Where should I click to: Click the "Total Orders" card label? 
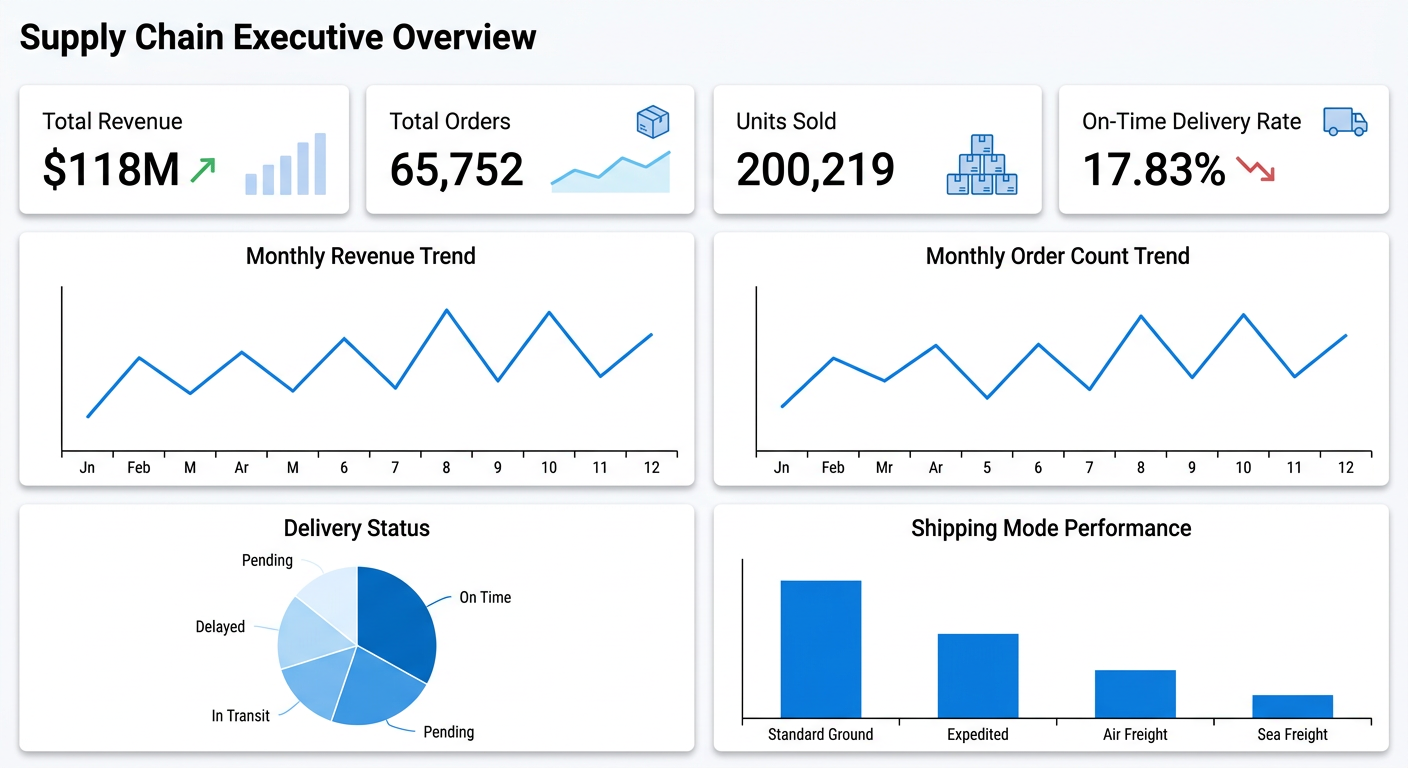click(450, 122)
